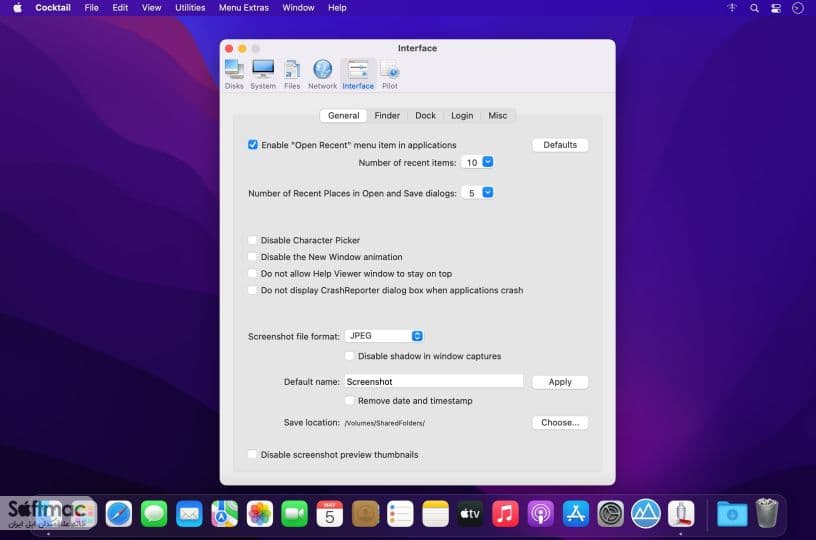Open Messages in the Dock
This screenshot has height=540, width=816.
click(x=154, y=514)
